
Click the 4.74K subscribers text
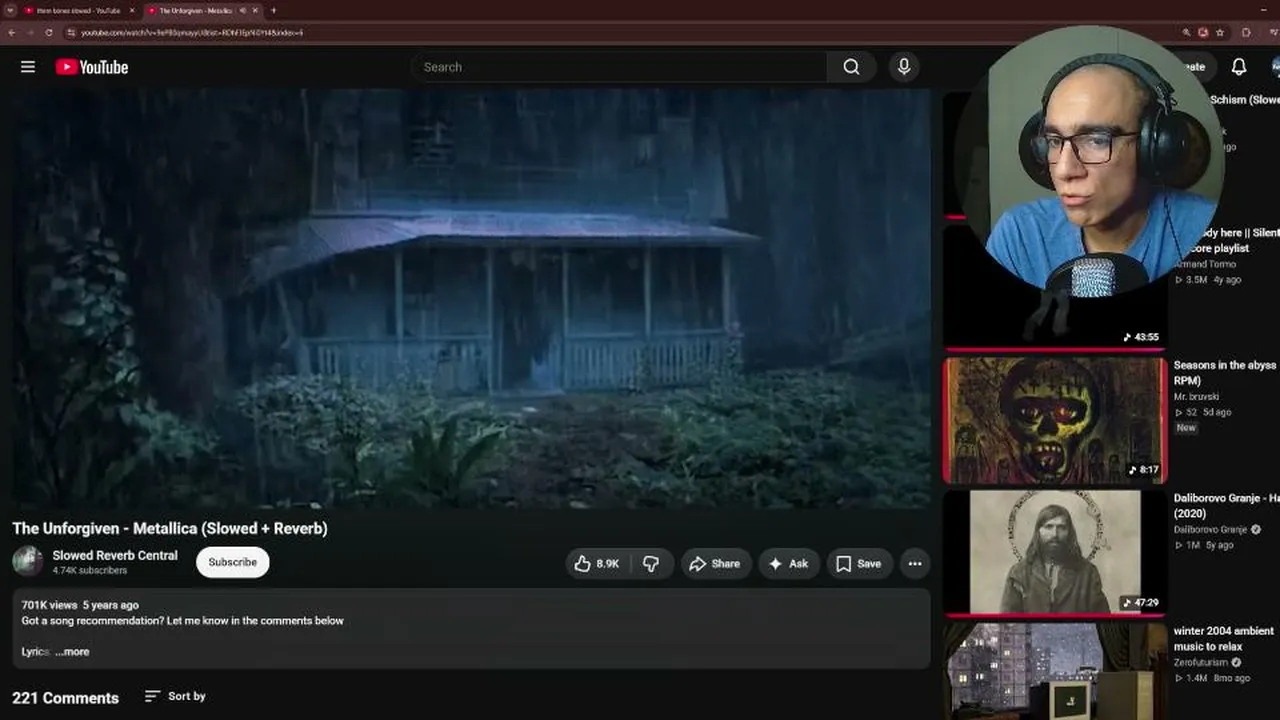click(x=90, y=571)
